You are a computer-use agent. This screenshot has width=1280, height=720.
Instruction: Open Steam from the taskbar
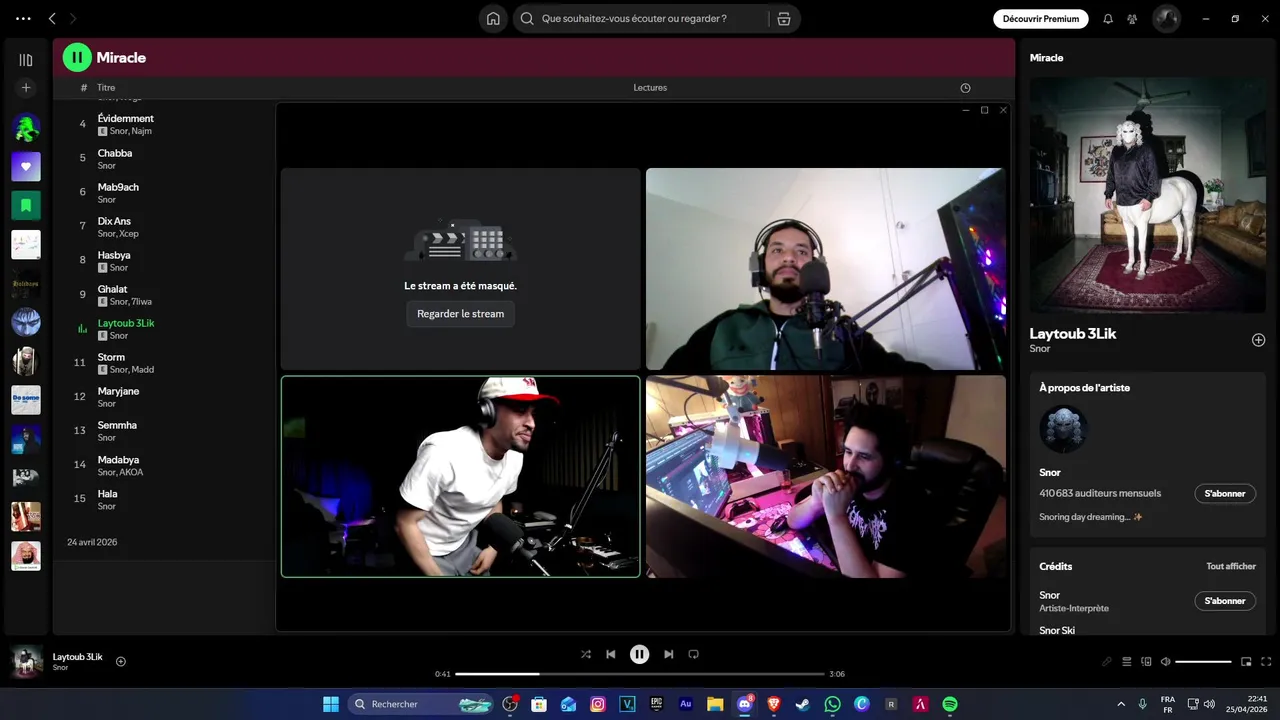click(x=803, y=704)
